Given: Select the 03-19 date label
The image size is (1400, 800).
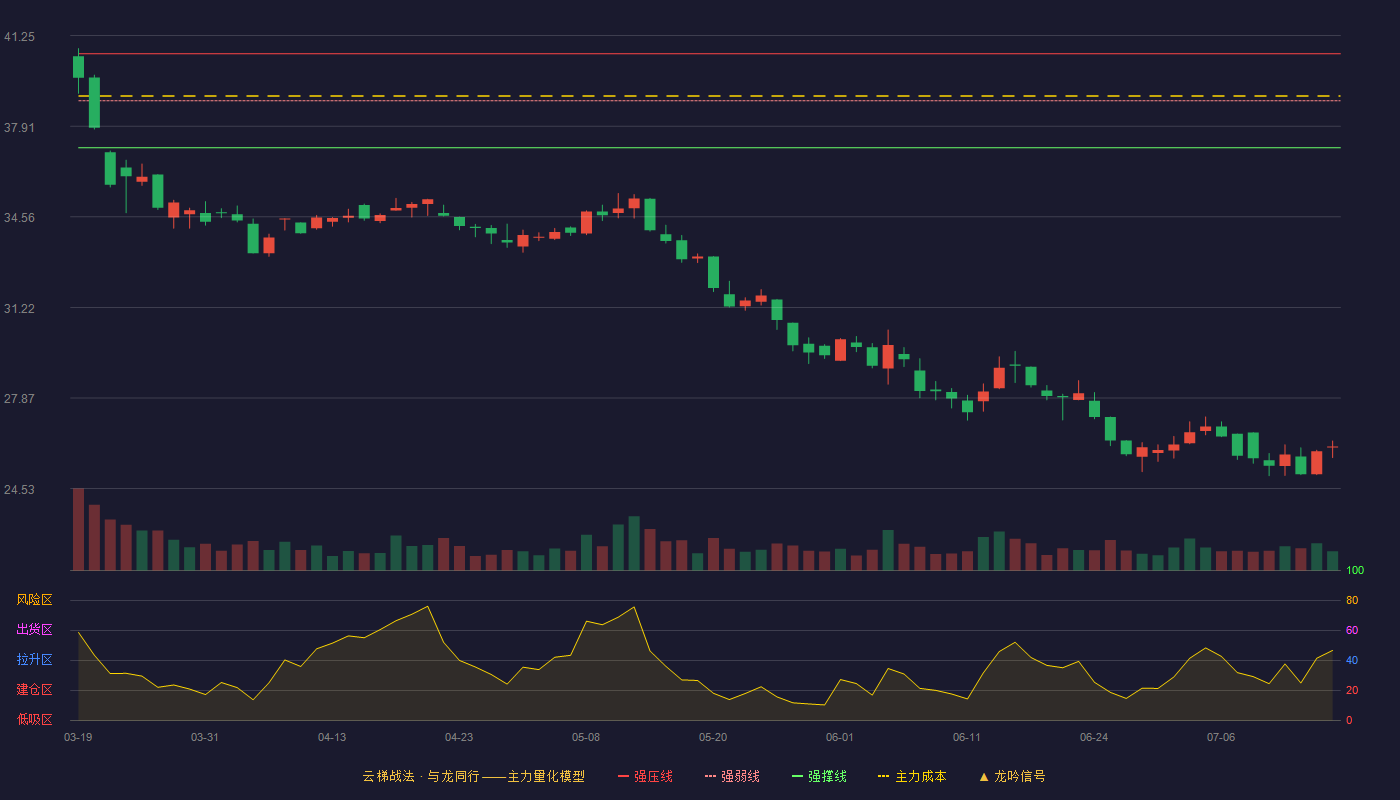Looking at the screenshot, I should (x=78, y=737).
